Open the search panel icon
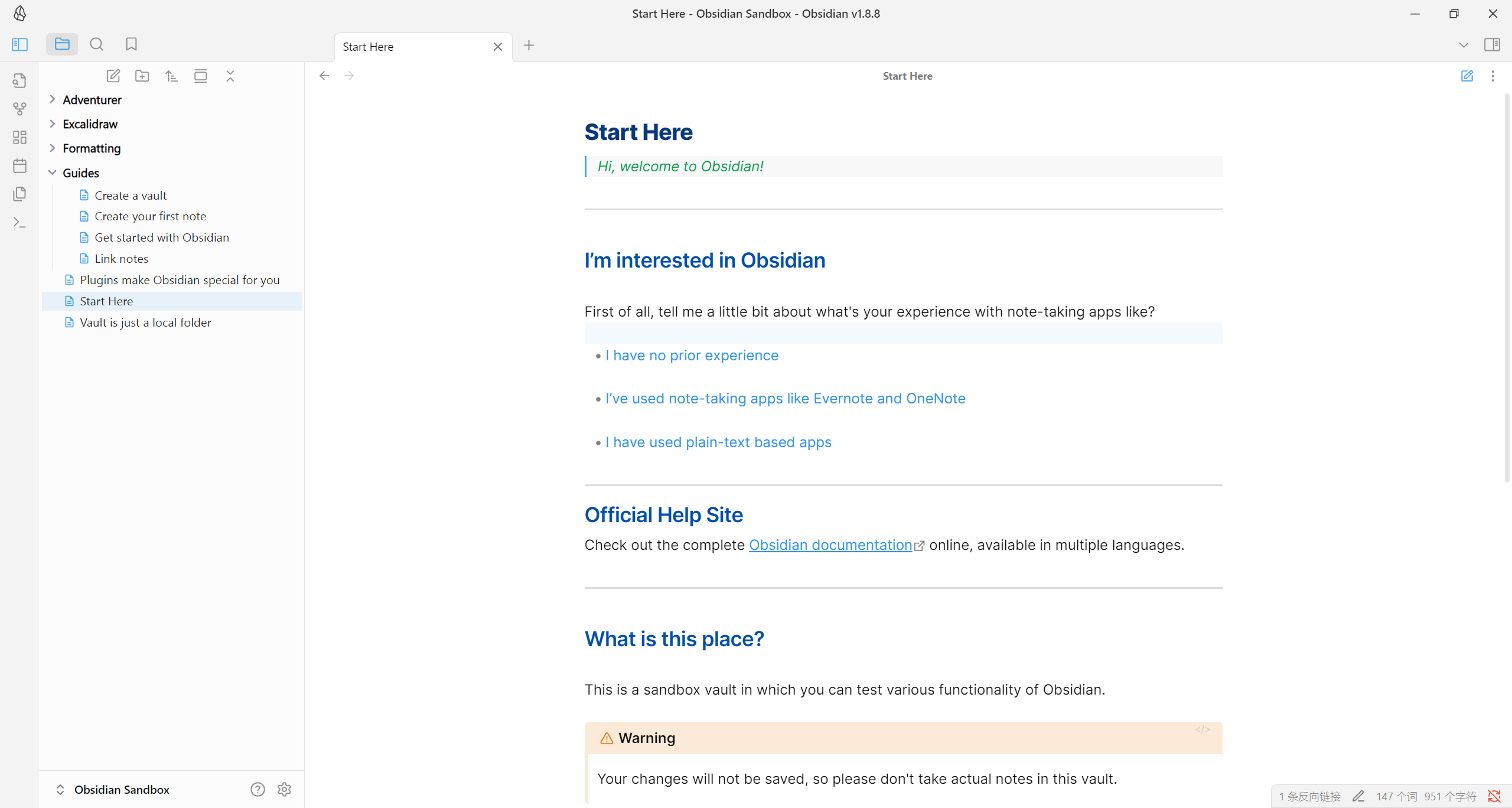1512x808 pixels. click(96, 44)
